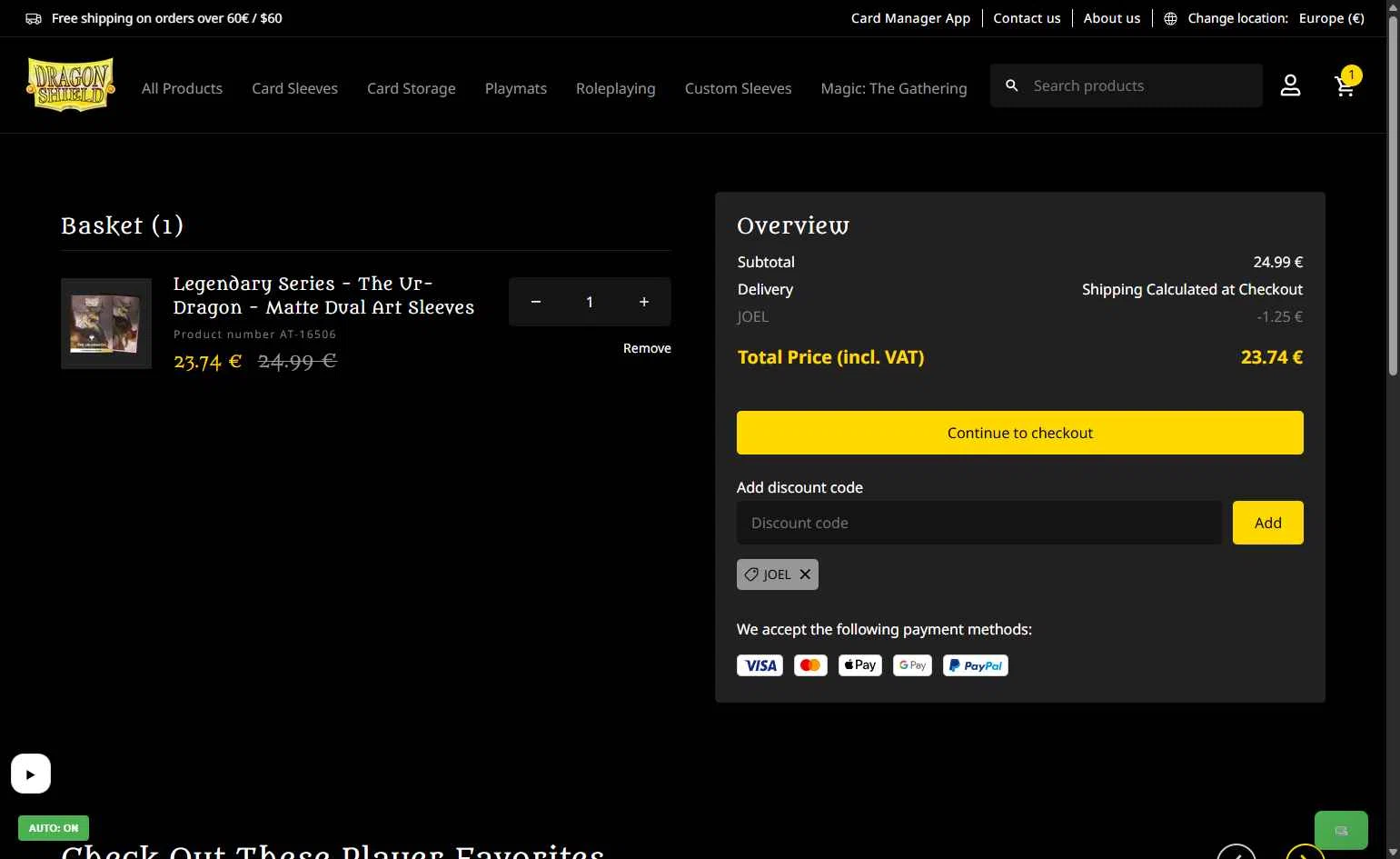This screenshot has width=1400, height=859.
Task: Open the Legendary Series Ur-Dragon product title
Action: point(323,295)
